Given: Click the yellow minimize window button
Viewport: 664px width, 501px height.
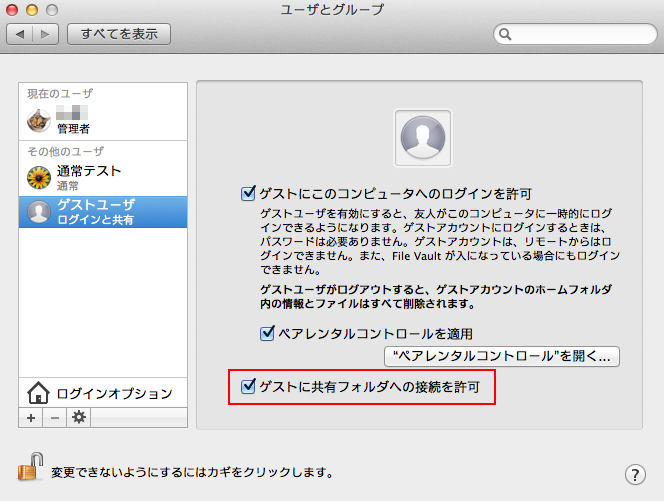Looking at the screenshot, I should 32,9.
